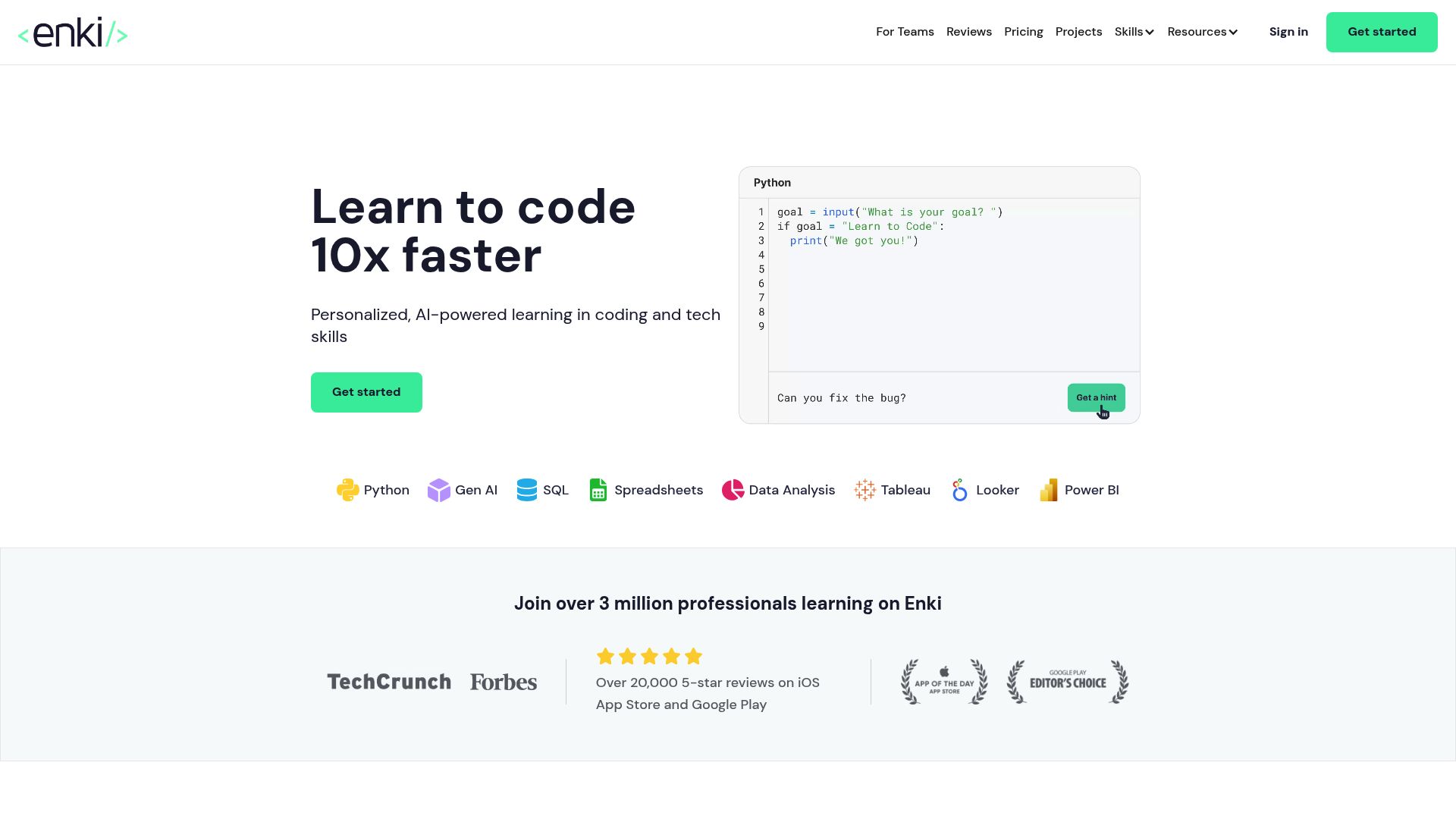Click the App of the Day badge
The height and width of the screenshot is (819, 1456).
(x=944, y=682)
